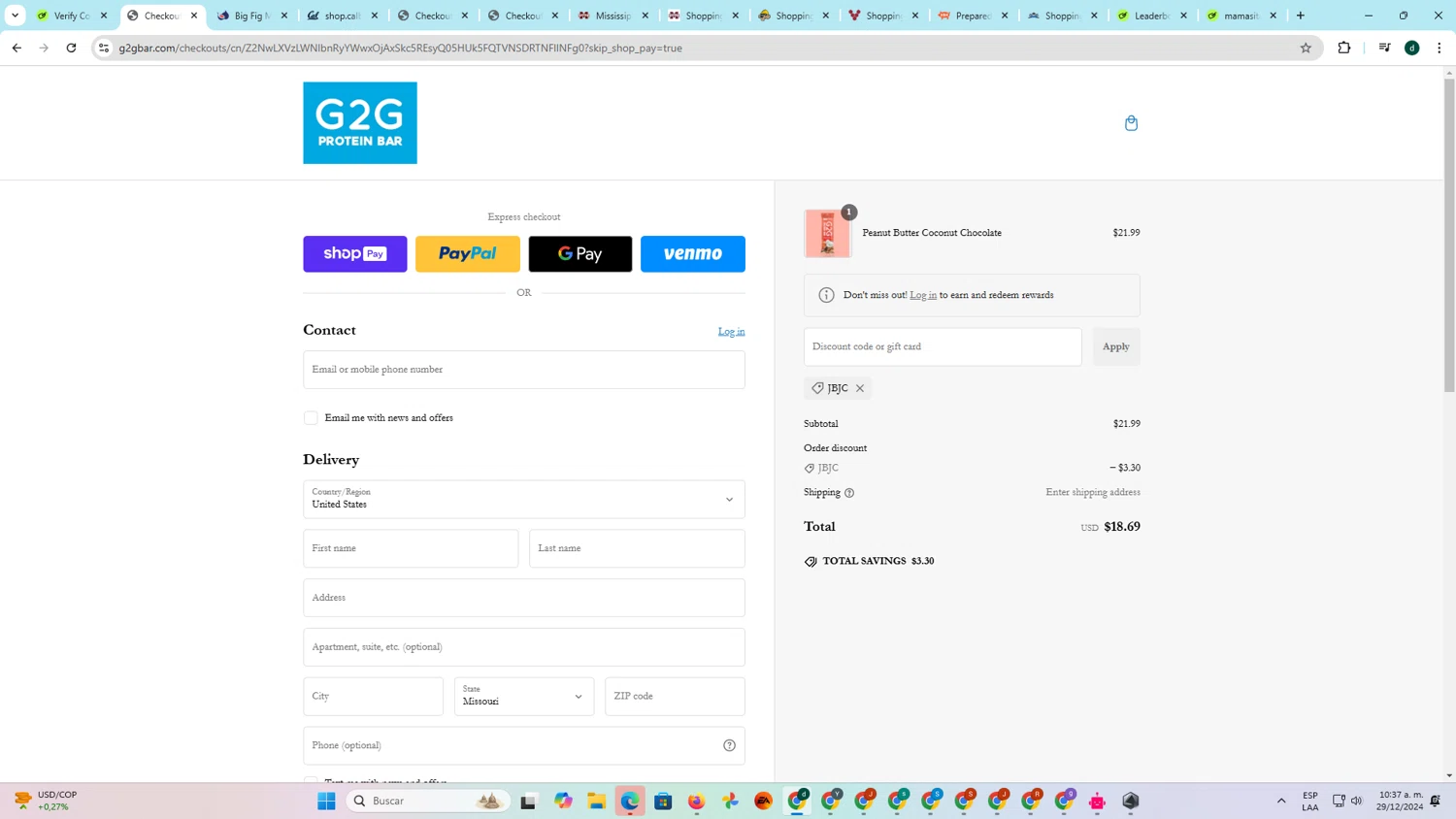Apply the discount code

(x=1116, y=346)
